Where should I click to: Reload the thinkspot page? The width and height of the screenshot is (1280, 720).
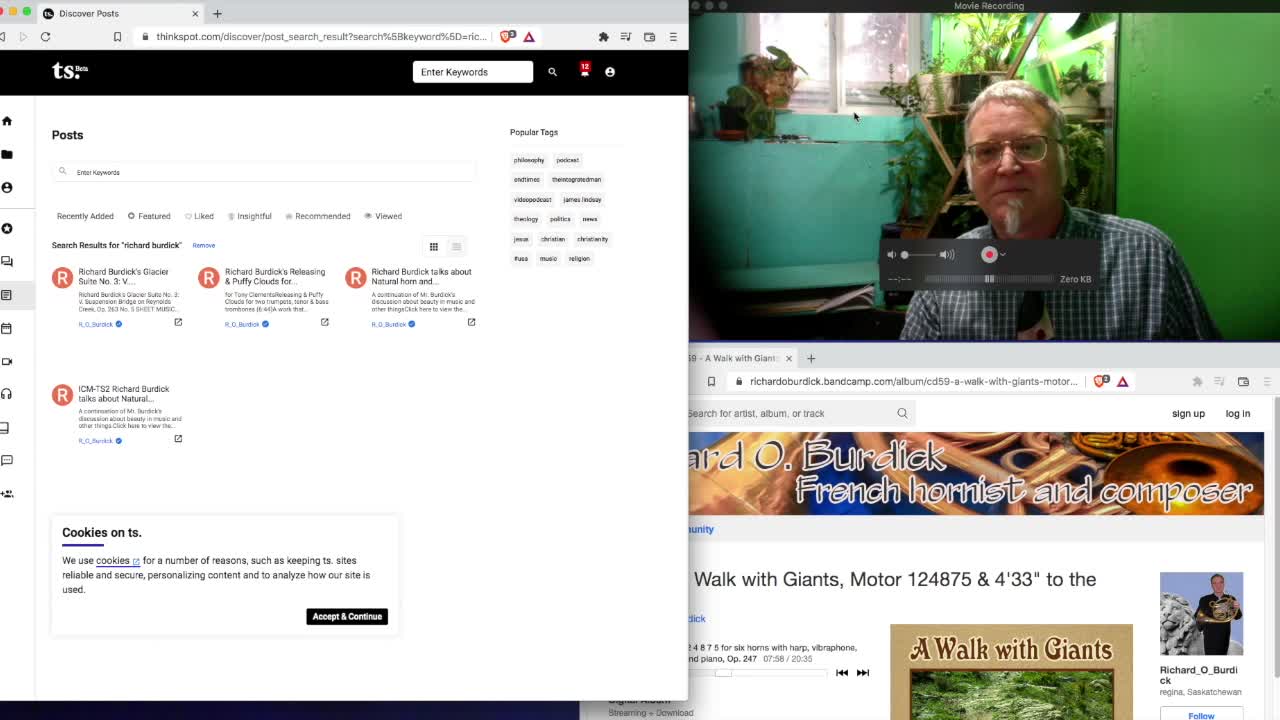coord(45,37)
